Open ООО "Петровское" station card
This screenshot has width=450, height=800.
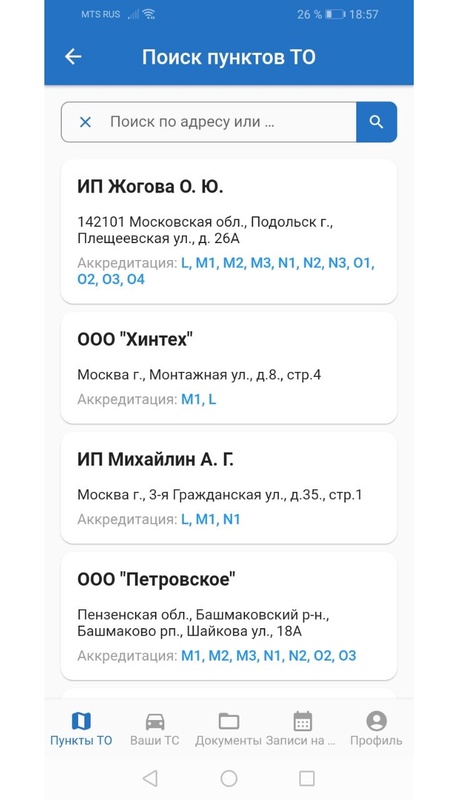pyautogui.click(x=229, y=616)
